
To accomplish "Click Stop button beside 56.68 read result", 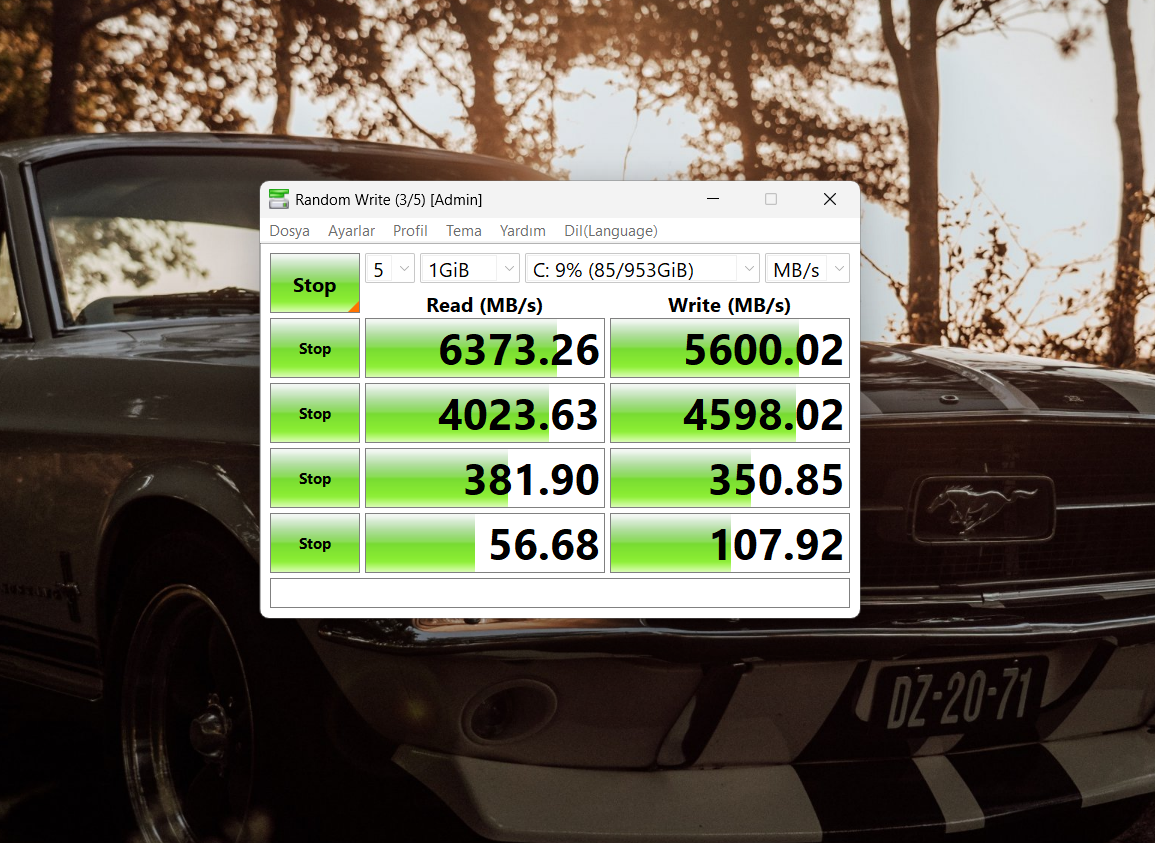I will pos(315,542).
